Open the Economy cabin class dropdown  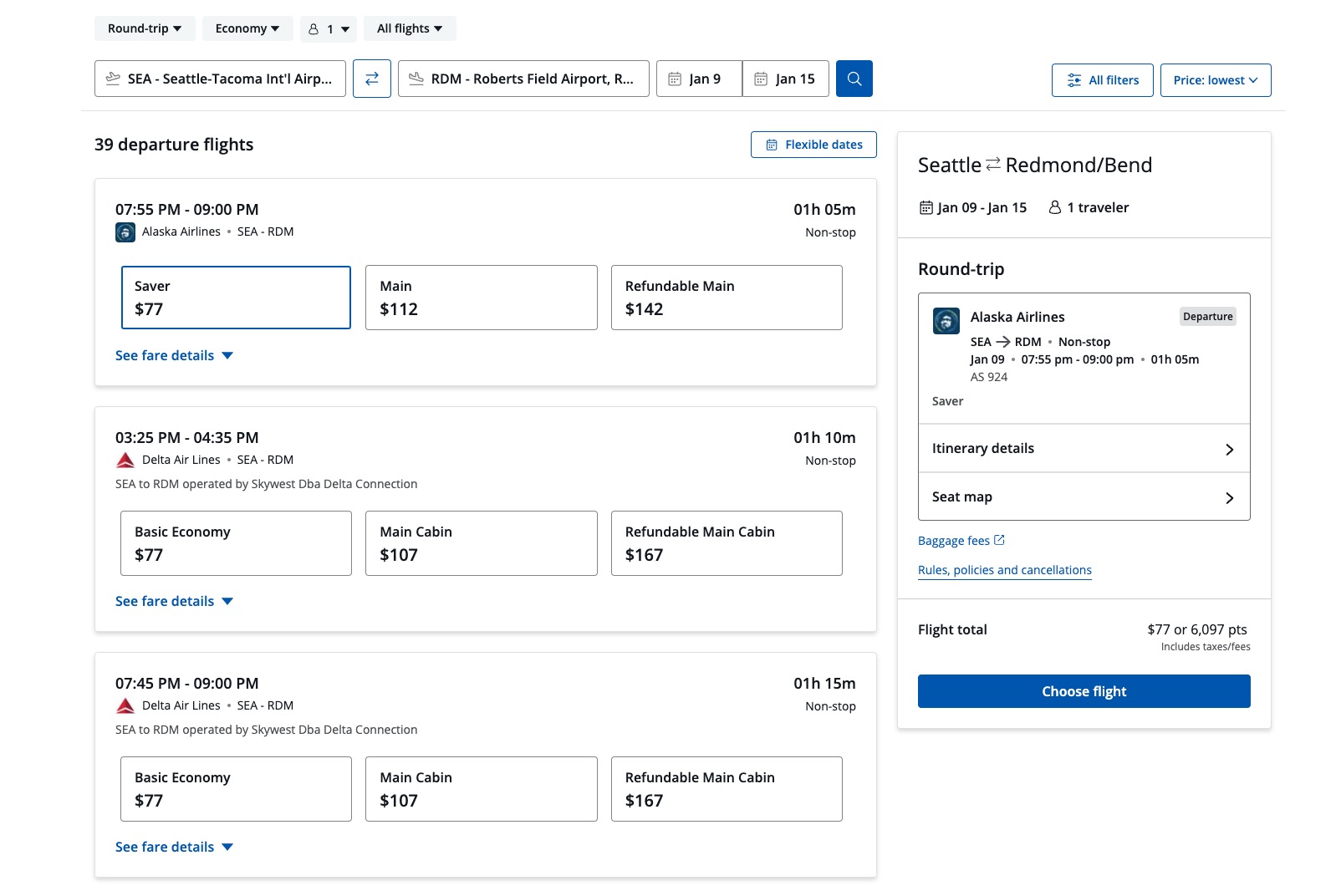(247, 28)
